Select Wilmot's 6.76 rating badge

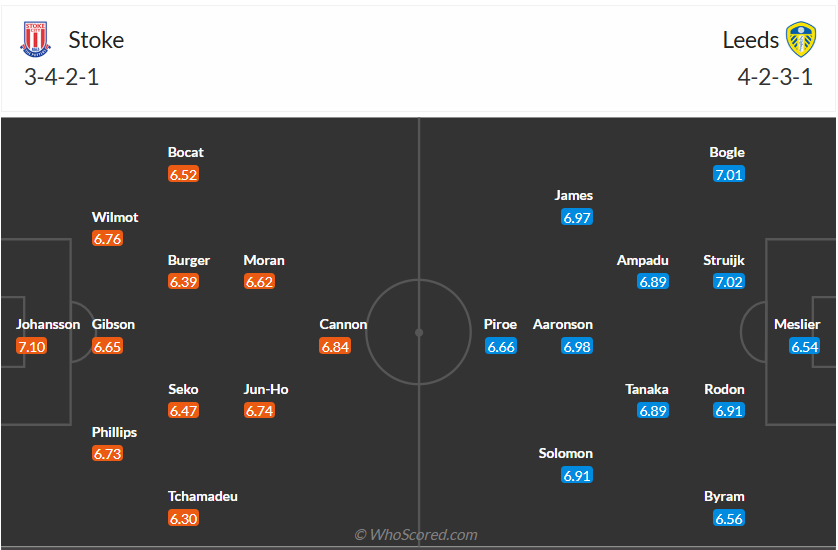(107, 238)
